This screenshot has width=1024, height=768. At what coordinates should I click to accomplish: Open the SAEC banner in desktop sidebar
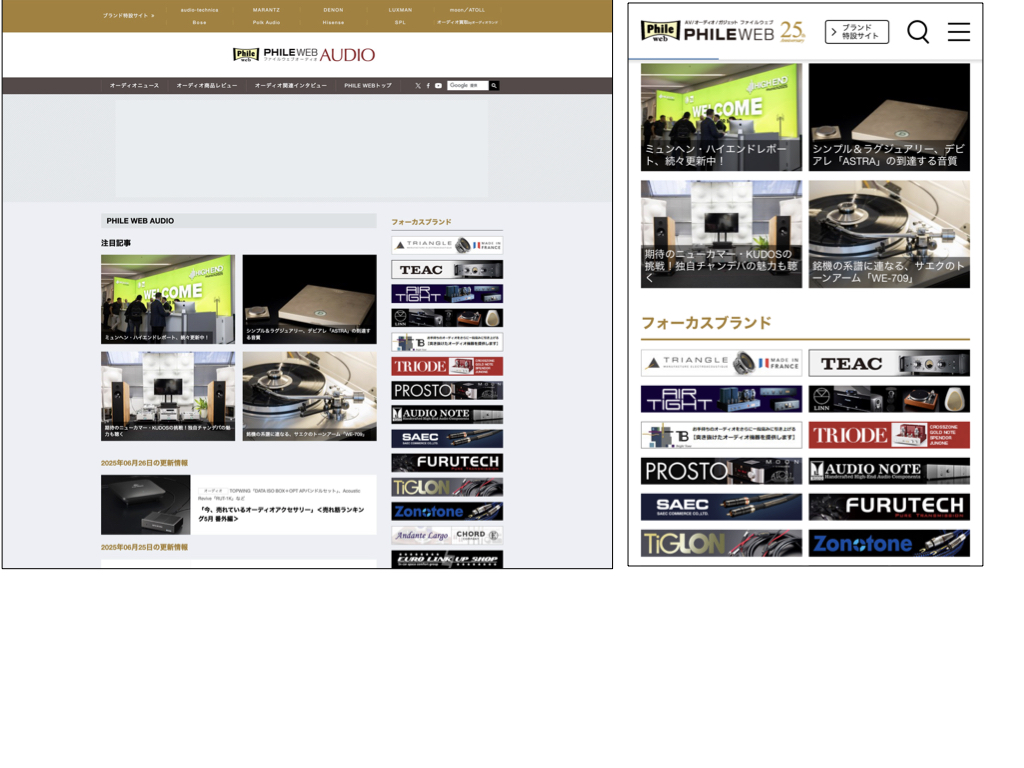[x=447, y=439]
